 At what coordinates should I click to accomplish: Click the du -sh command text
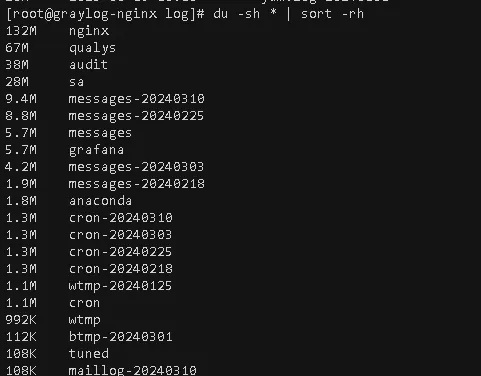click(236, 14)
